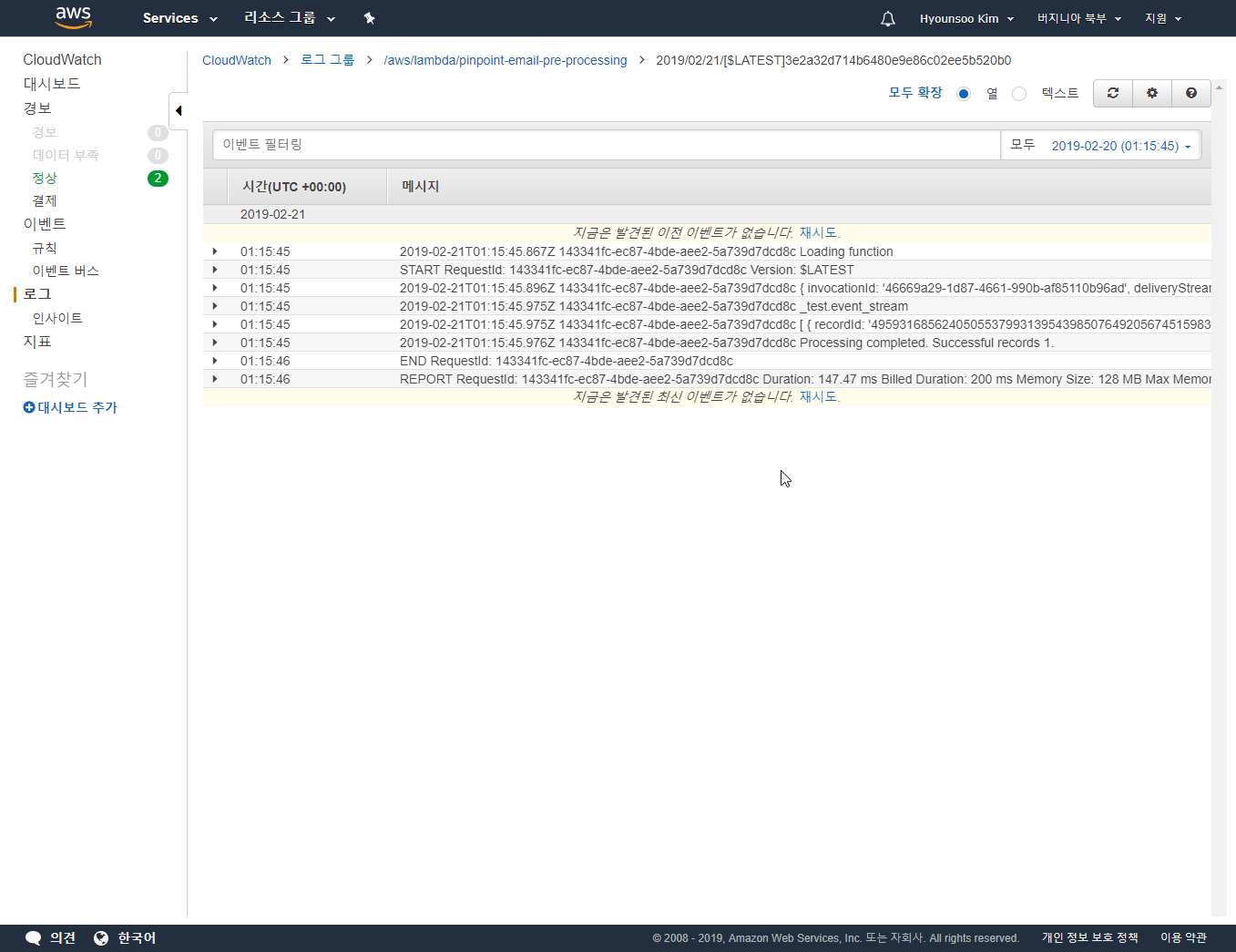Open 대시보드 in the sidebar
The width and height of the screenshot is (1236, 952).
[x=52, y=84]
